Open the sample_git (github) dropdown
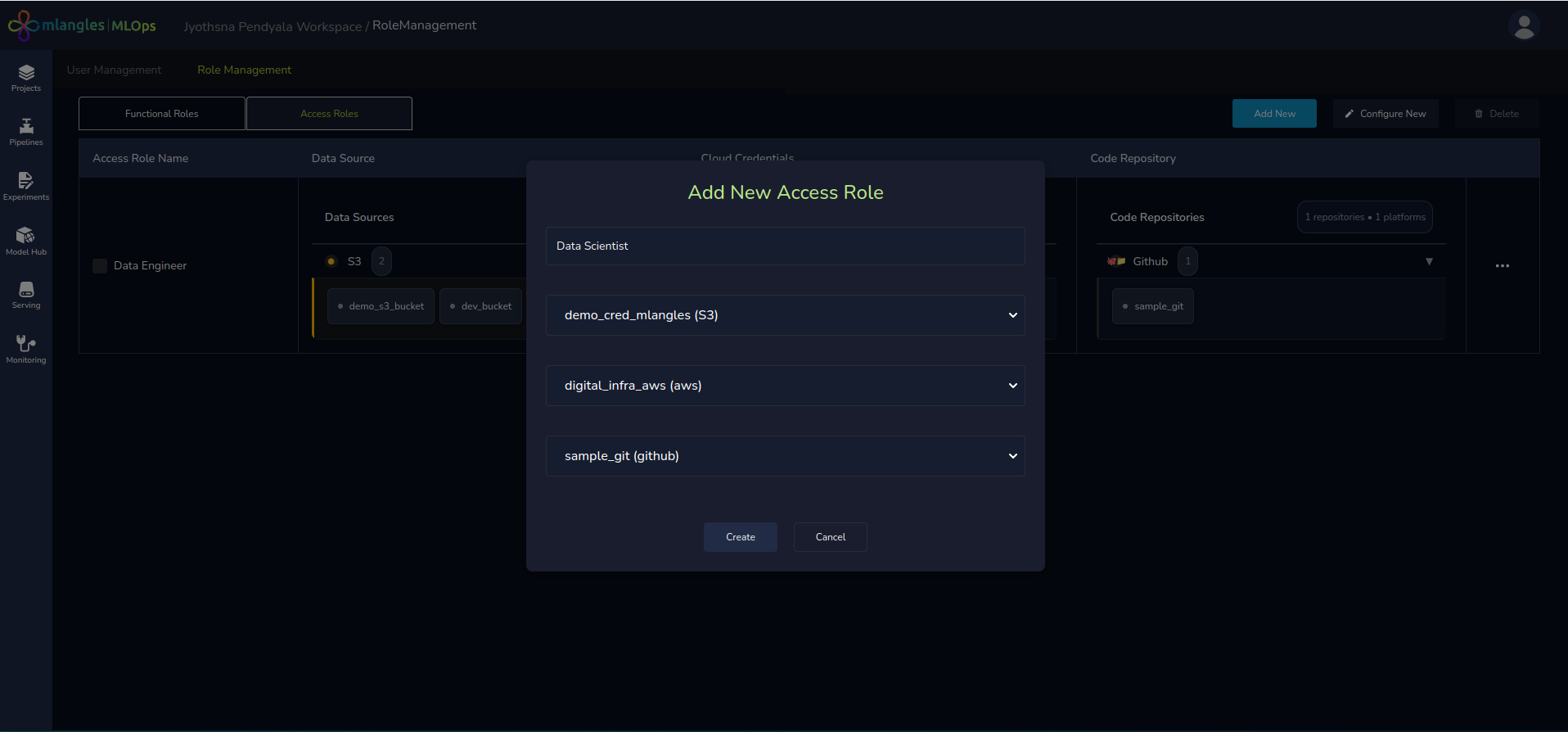This screenshot has width=1568, height=732. pos(785,456)
